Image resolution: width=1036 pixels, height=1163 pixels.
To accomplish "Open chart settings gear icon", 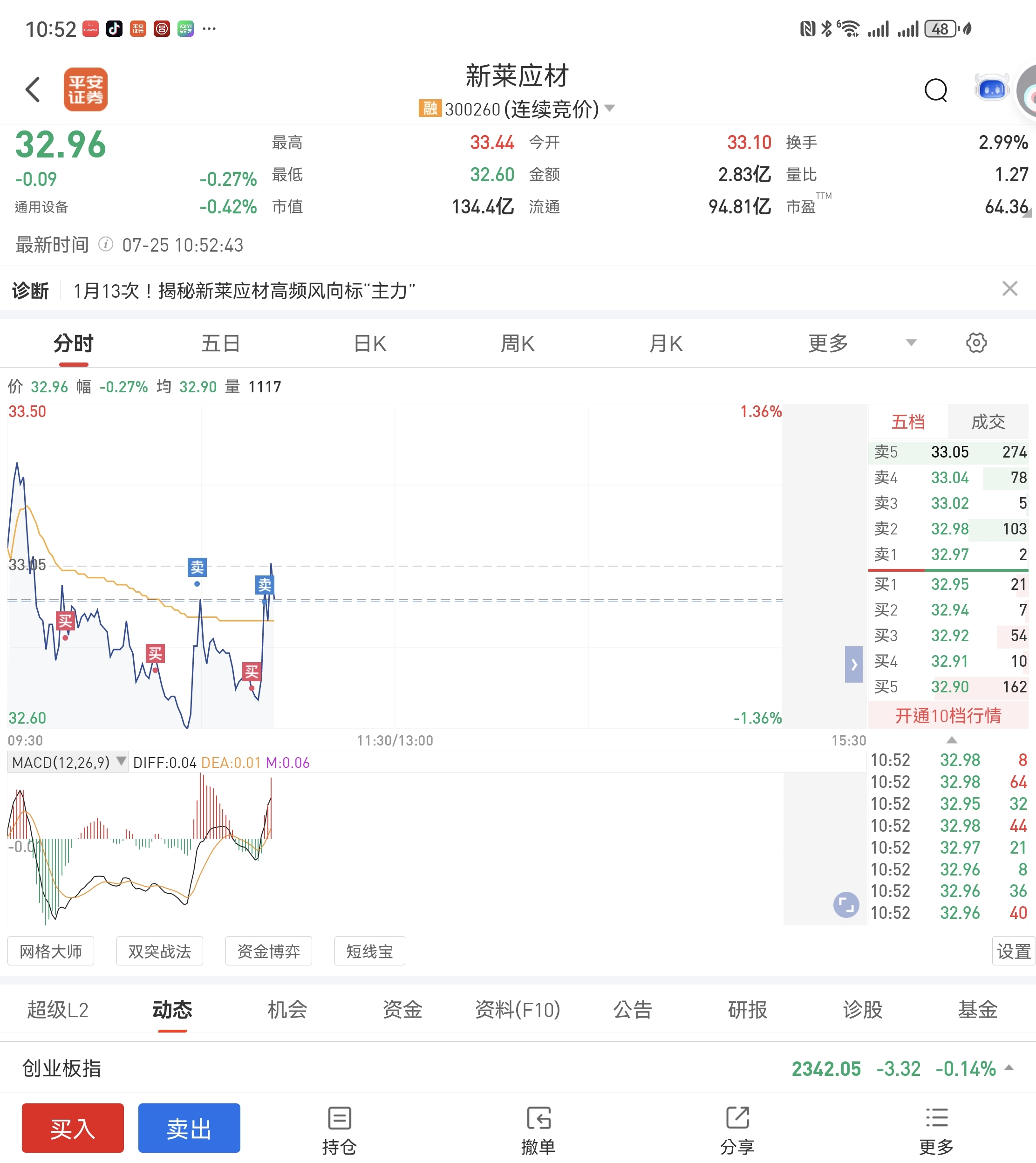I will pyautogui.click(x=976, y=342).
